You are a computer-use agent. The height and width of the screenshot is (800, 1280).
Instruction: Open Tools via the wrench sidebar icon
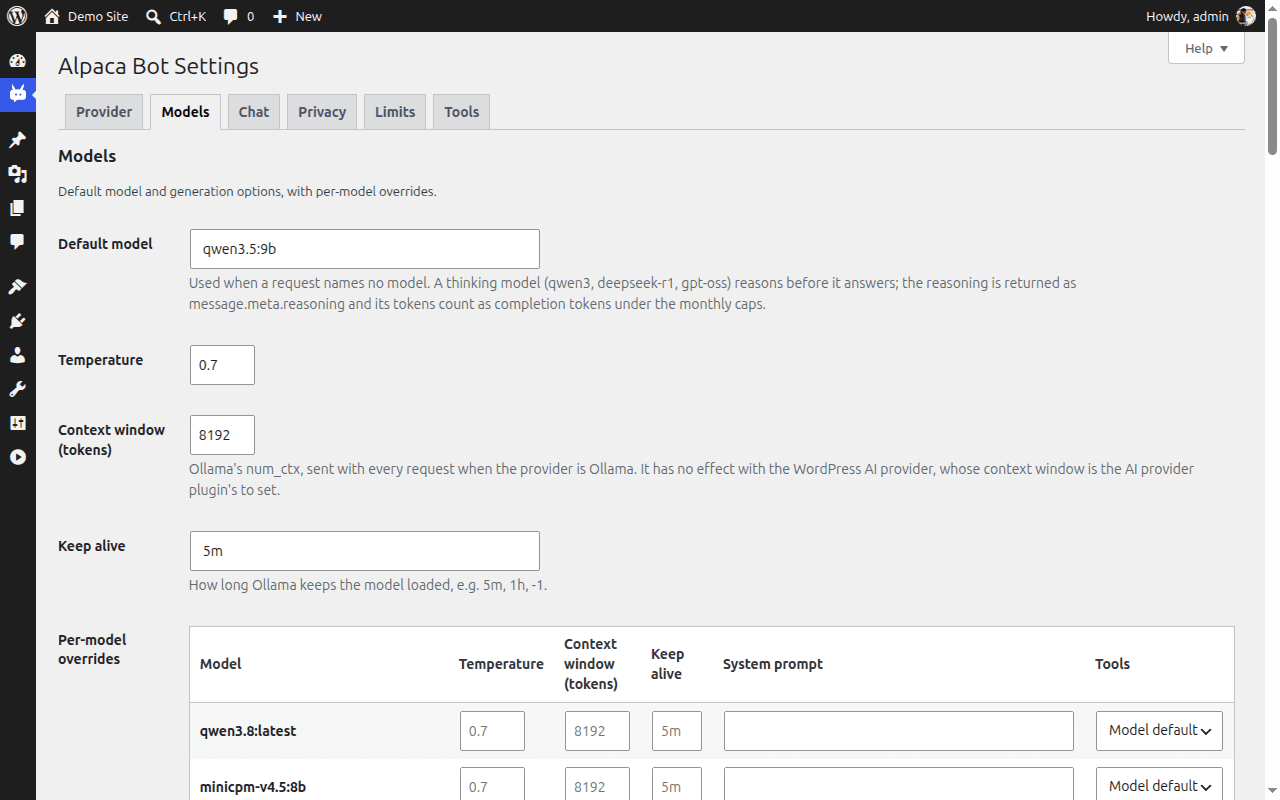click(x=17, y=389)
